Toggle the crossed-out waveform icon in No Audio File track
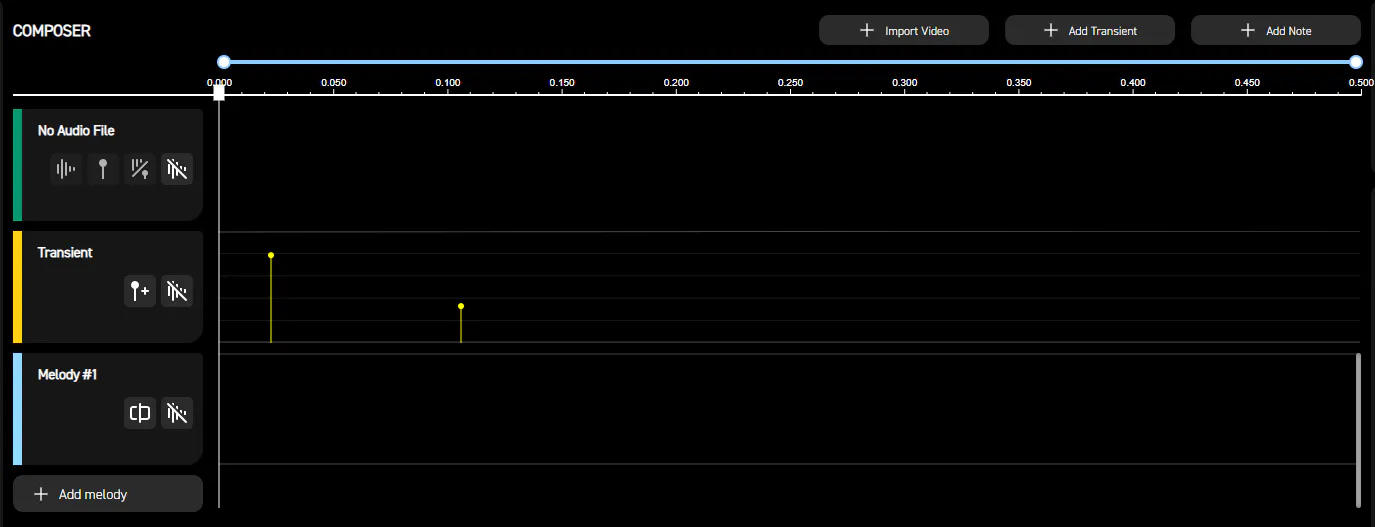Image resolution: width=1375 pixels, height=527 pixels. coord(177,169)
